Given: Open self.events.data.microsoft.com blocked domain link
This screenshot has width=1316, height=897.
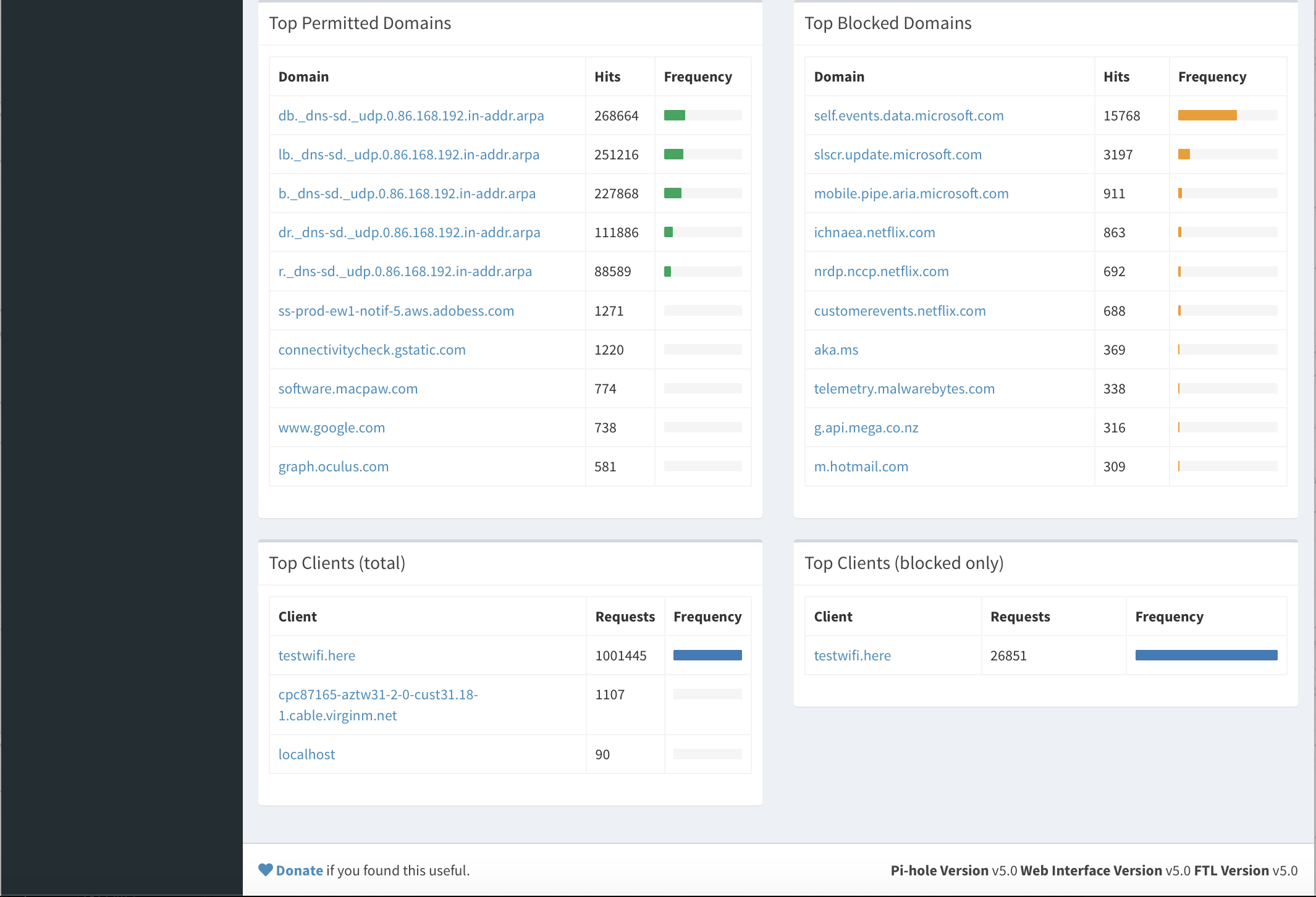Looking at the screenshot, I should pos(908,116).
